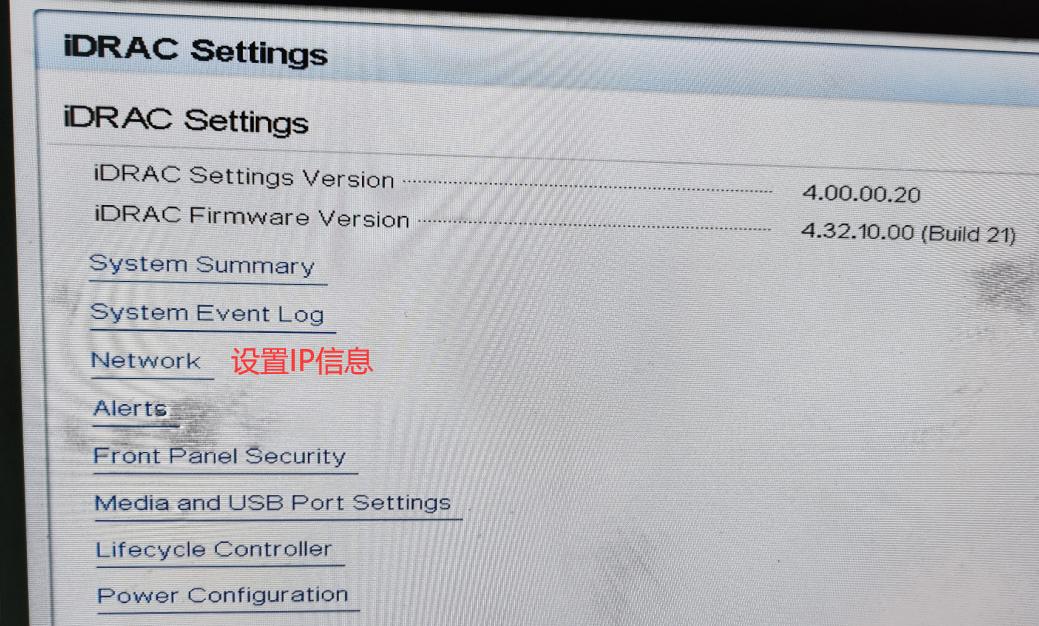Click the red 设置IP信息 annotation

pyautogui.click(x=301, y=361)
